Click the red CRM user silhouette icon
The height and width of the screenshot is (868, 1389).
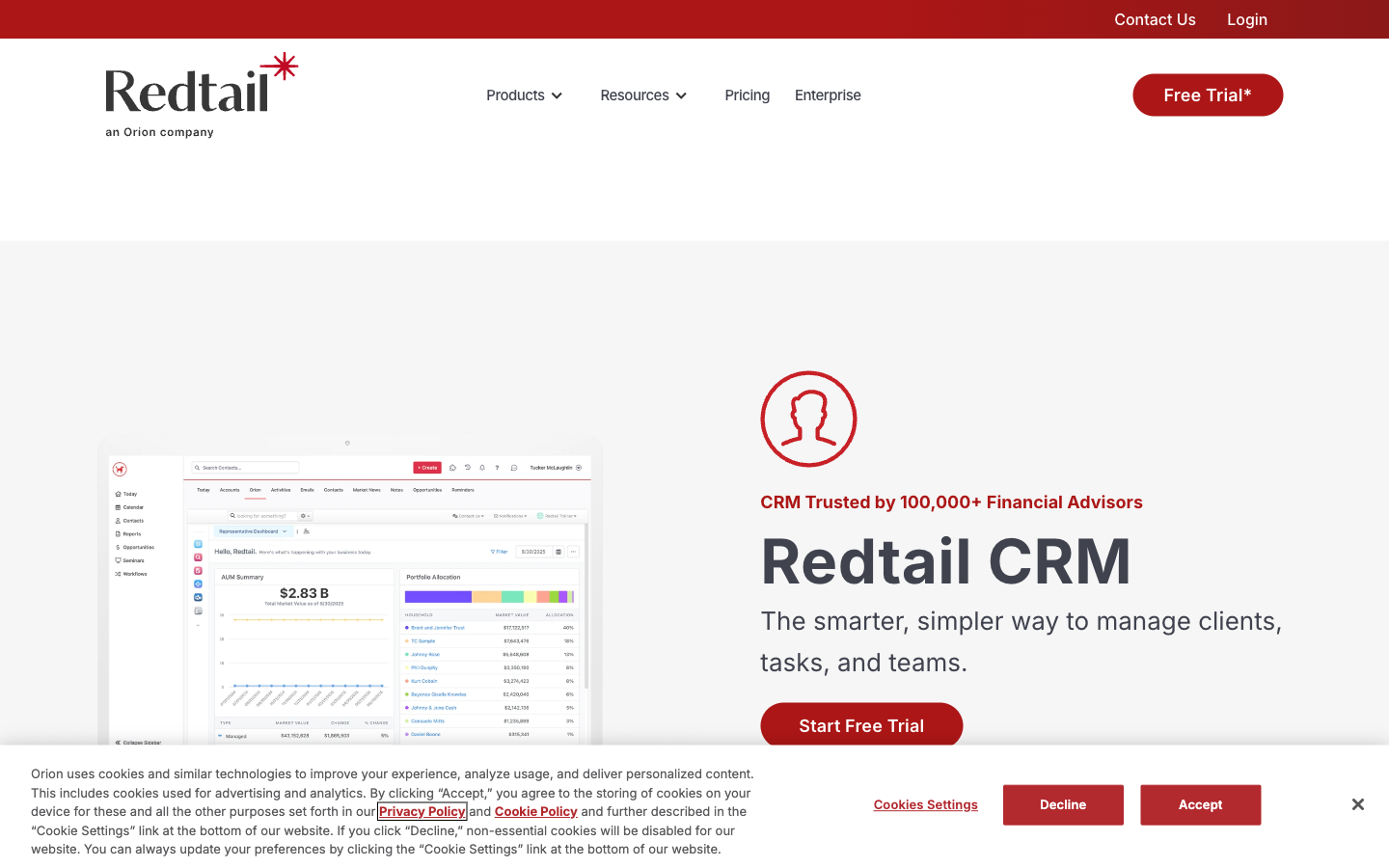click(x=808, y=420)
